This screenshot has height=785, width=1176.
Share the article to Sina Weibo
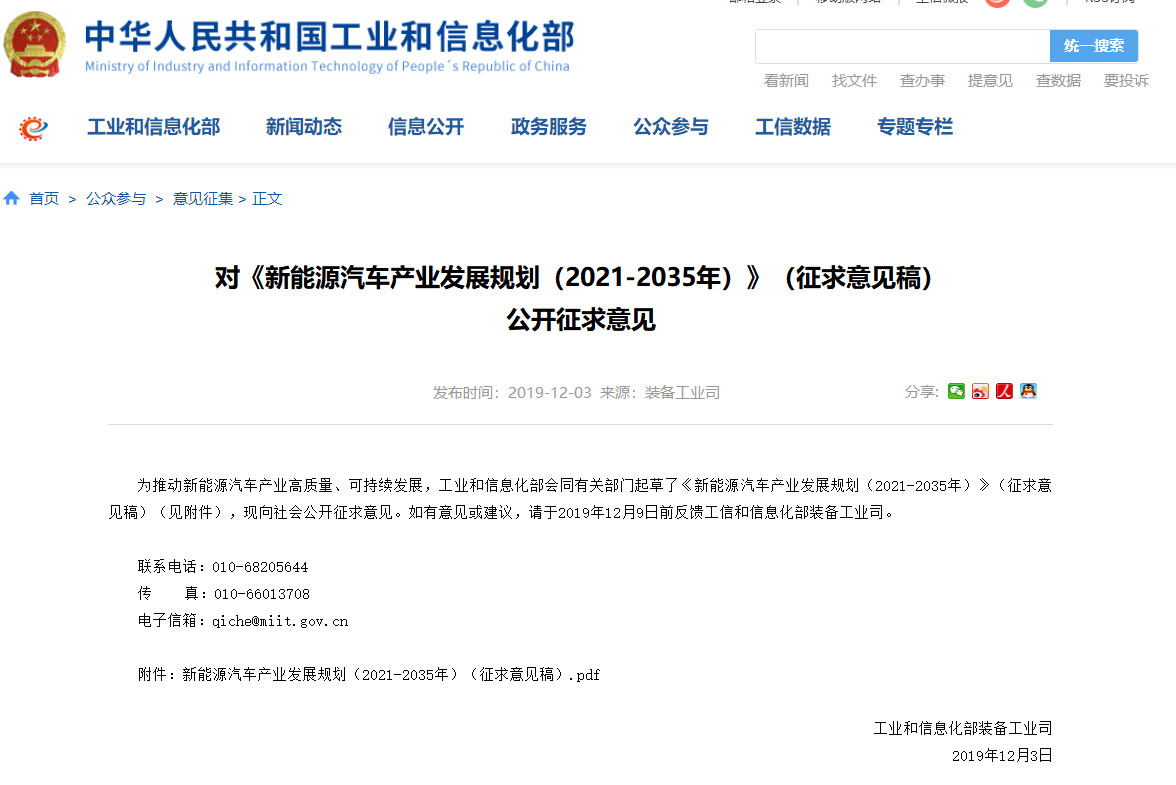[x=980, y=391]
